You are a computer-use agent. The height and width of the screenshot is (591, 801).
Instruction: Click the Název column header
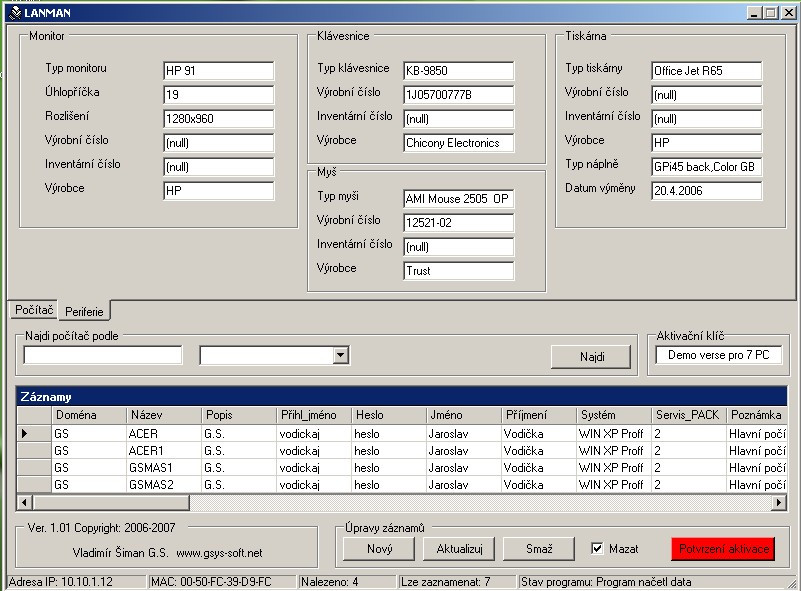[x=163, y=415]
